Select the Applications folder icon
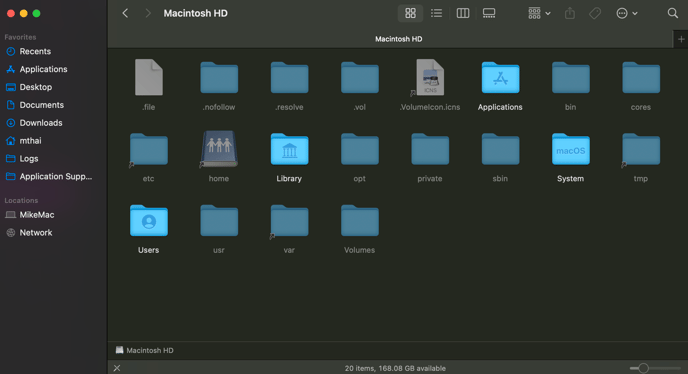The image size is (688, 374). (x=500, y=78)
